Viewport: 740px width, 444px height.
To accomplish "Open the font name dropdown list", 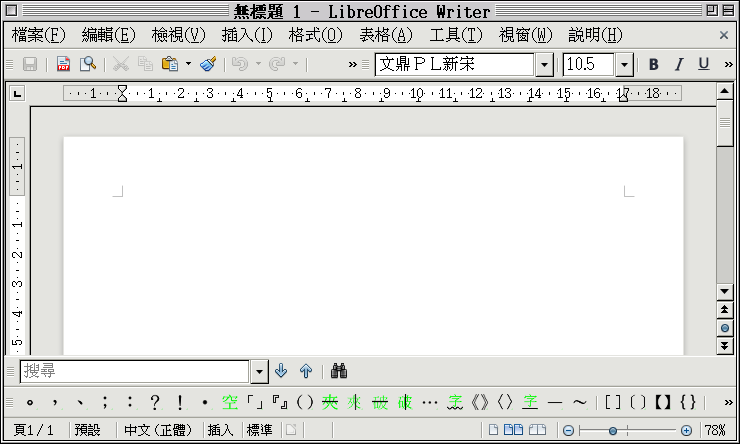I will [544, 65].
